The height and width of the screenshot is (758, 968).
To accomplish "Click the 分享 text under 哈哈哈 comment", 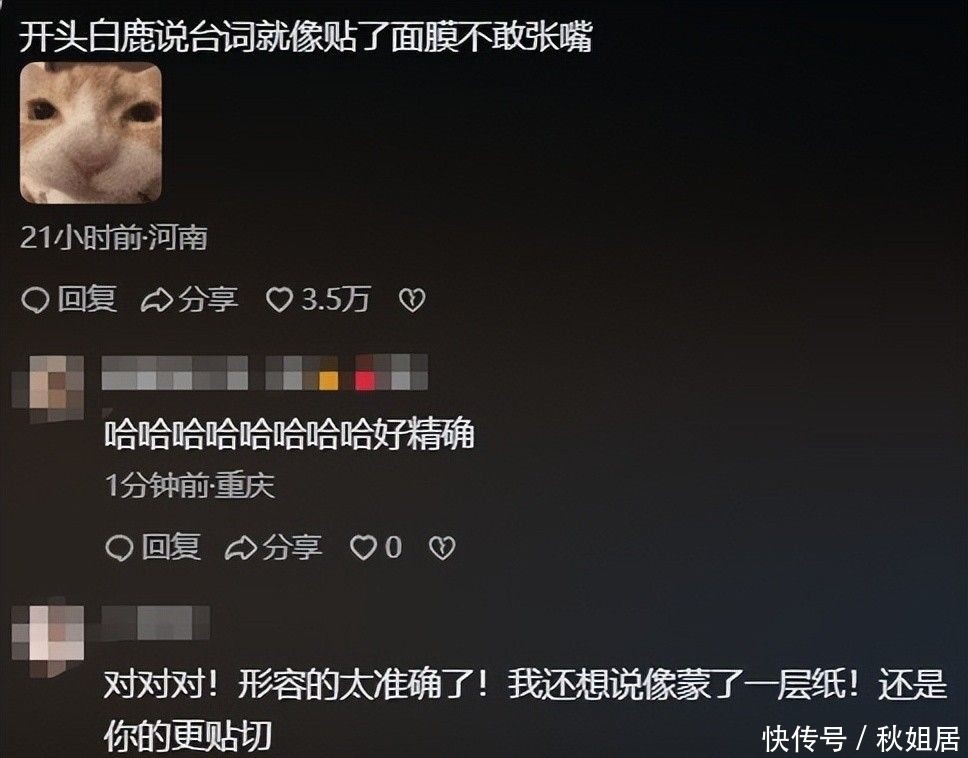I will (292, 547).
